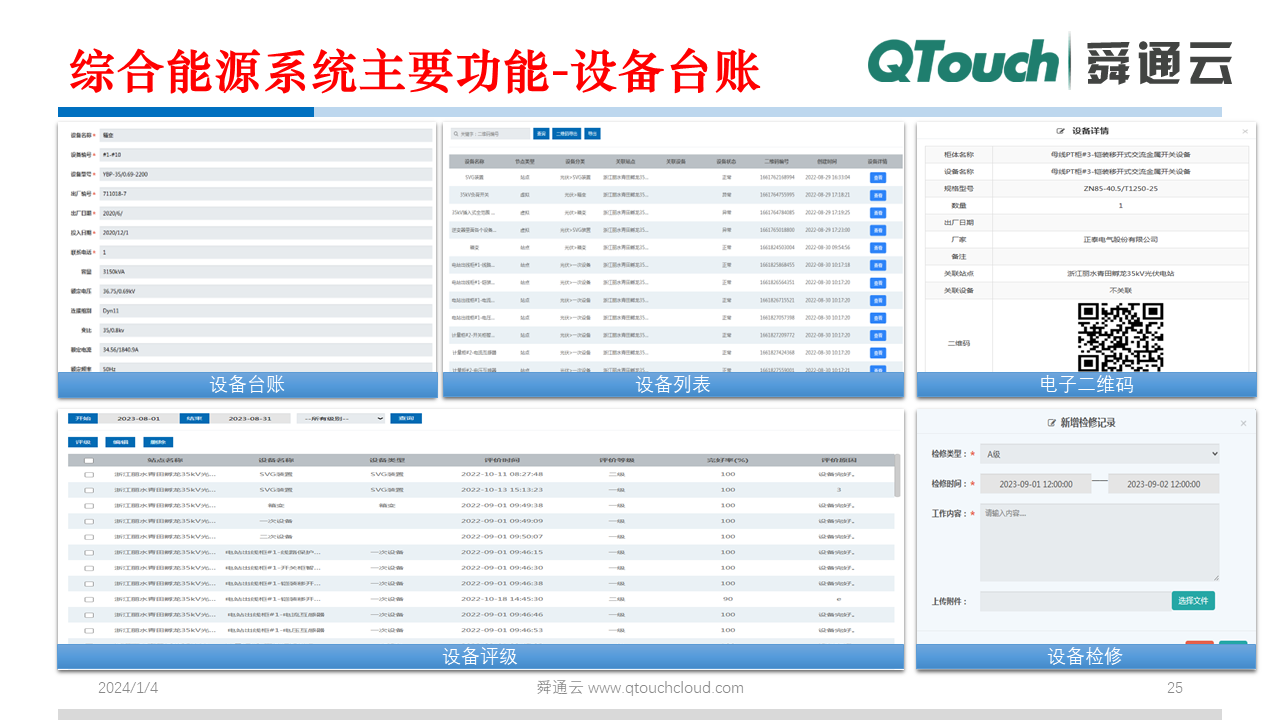Click the magnifier icon in the 二维码编号 search box
Image resolution: width=1280 pixels, height=720 pixels.
tap(455, 132)
